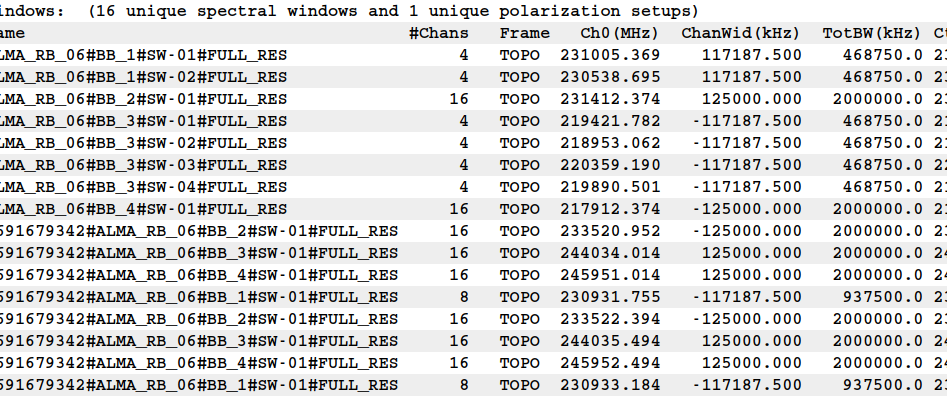
Task: Select row name ALMA_RB_06#BB_3#SW-04#FULL_RES
Action: click(x=143, y=187)
